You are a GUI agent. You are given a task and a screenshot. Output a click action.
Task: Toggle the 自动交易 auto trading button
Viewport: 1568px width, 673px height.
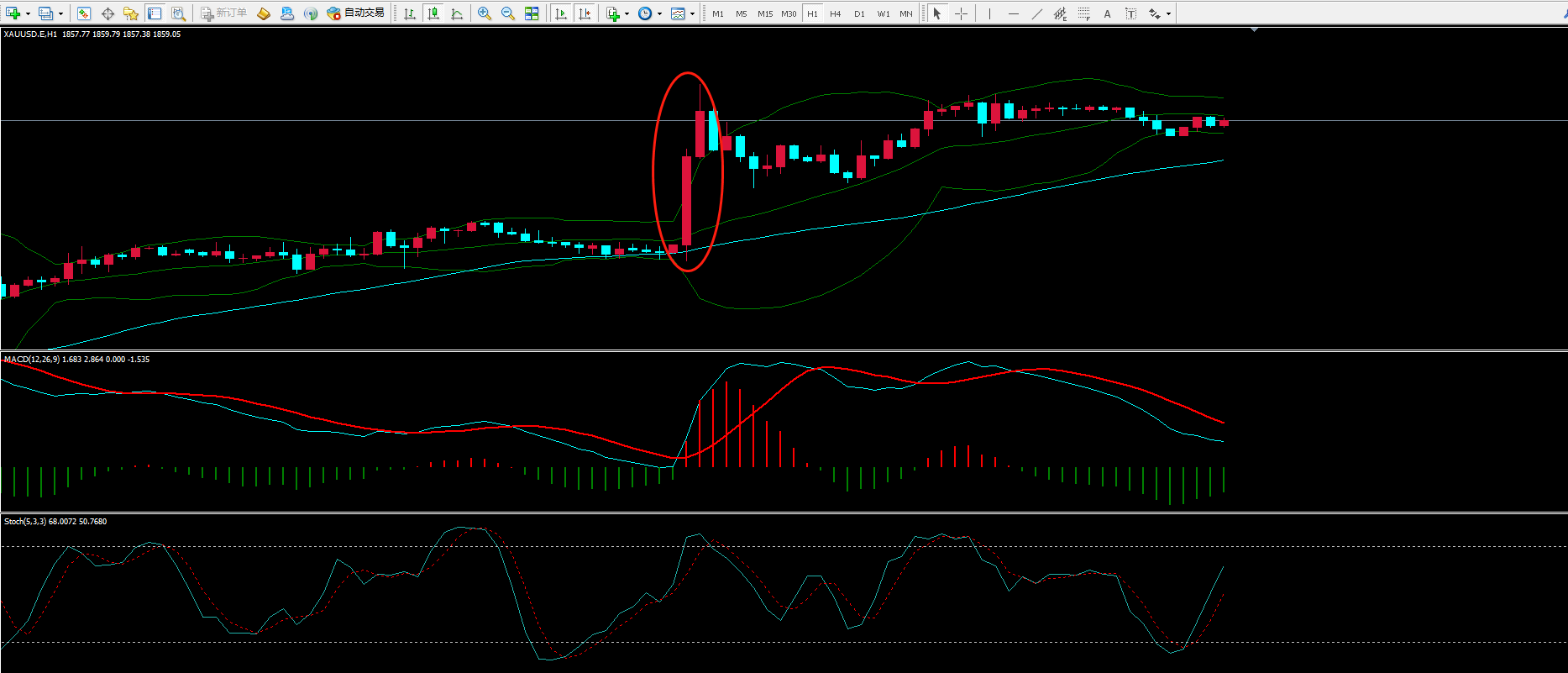[x=355, y=13]
